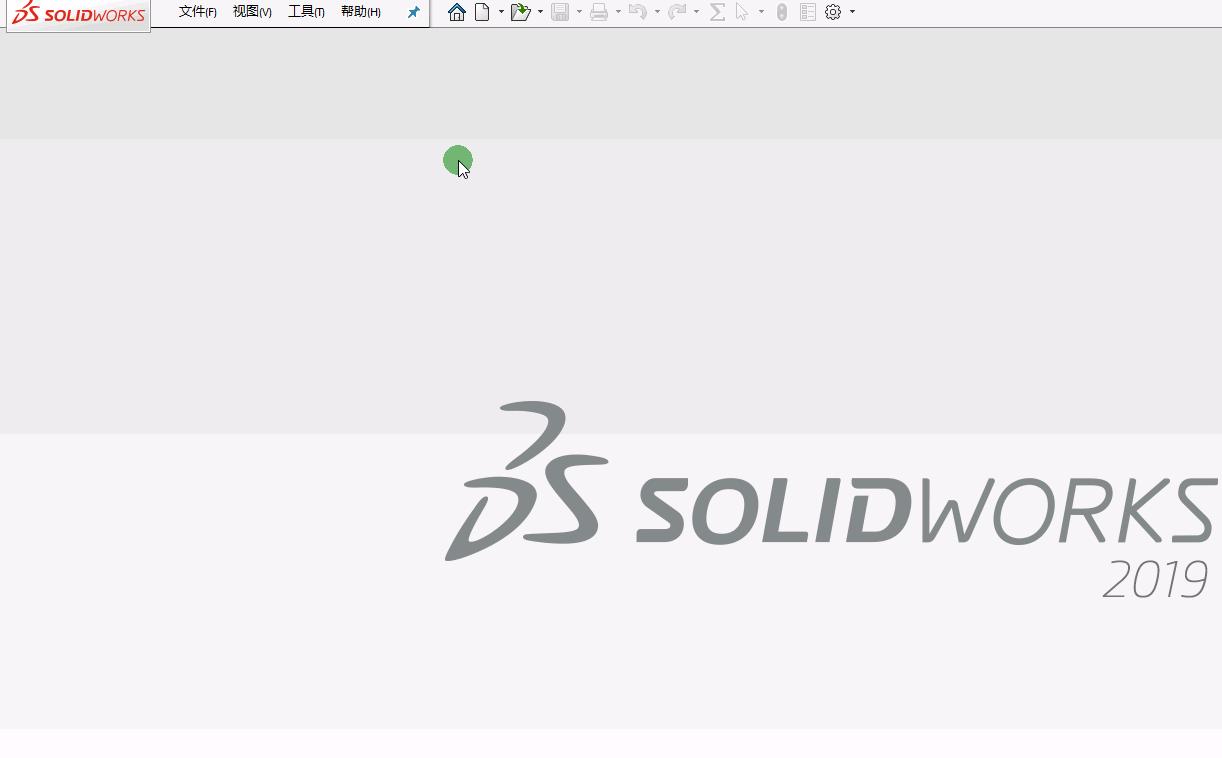Create a new document via New icon
The width and height of the screenshot is (1222, 758).
tap(482, 12)
